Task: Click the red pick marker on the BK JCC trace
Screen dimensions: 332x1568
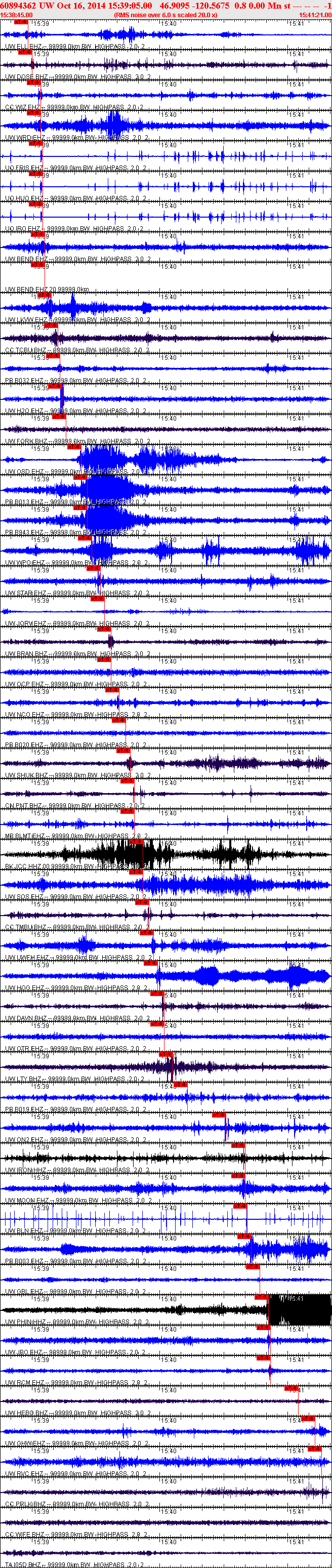Action: click(x=135, y=842)
